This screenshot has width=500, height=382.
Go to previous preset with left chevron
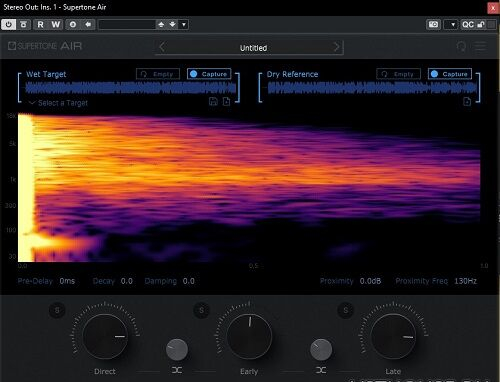[x=162, y=47]
